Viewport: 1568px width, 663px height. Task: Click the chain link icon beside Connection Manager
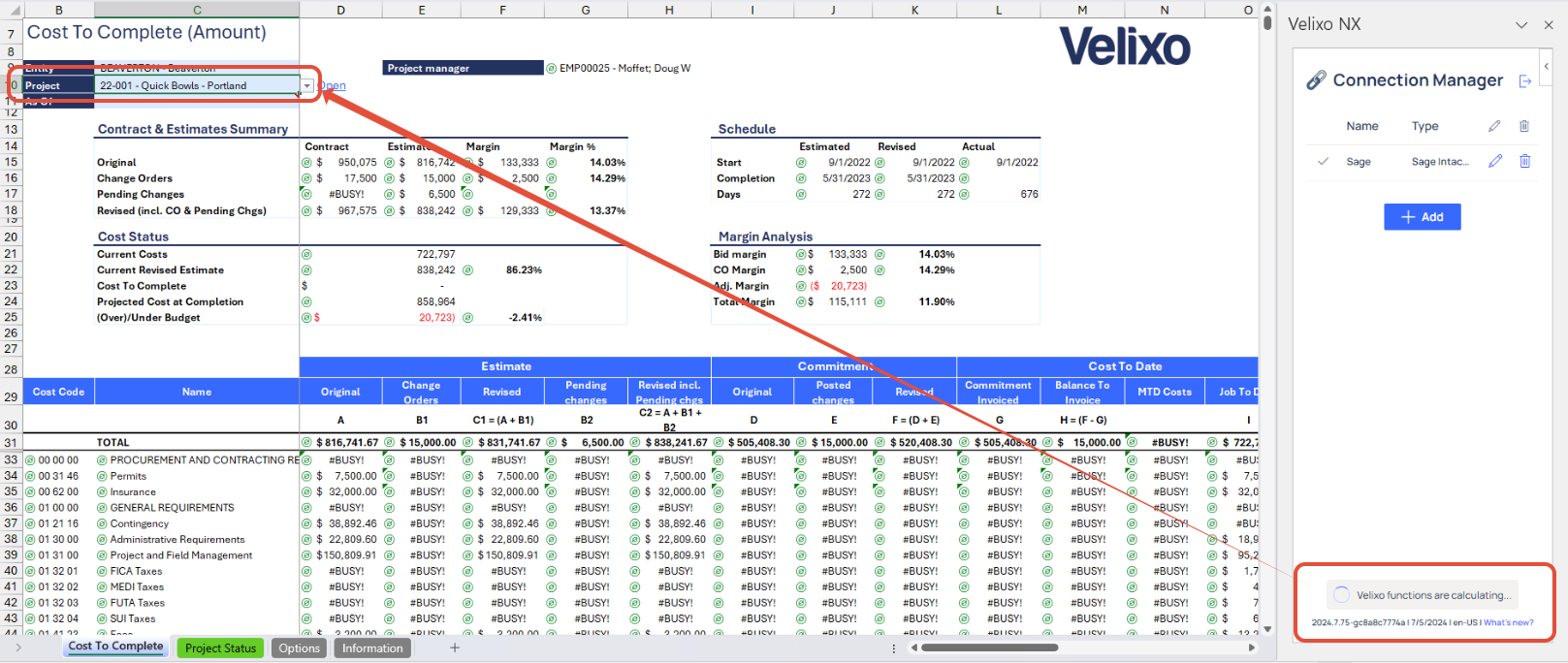point(1316,80)
